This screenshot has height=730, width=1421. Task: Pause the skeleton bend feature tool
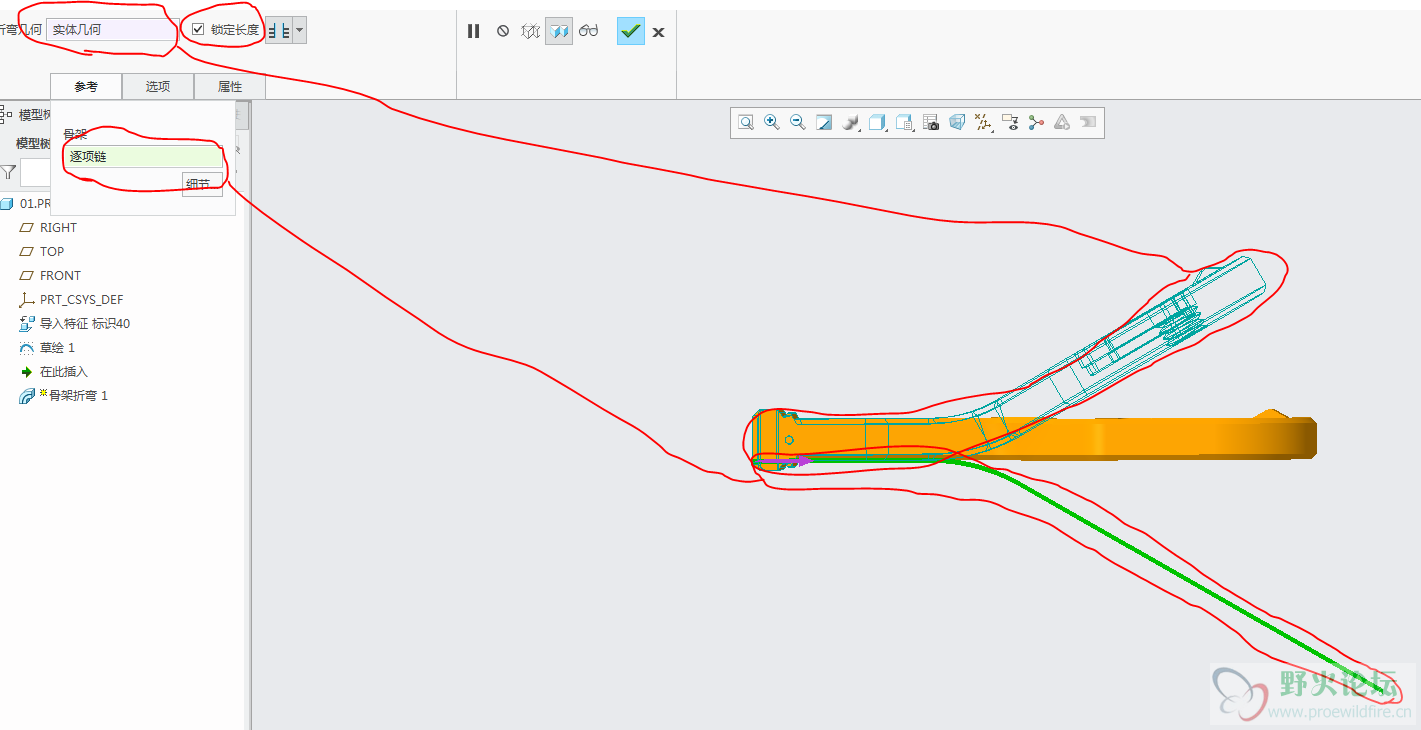coord(474,31)
